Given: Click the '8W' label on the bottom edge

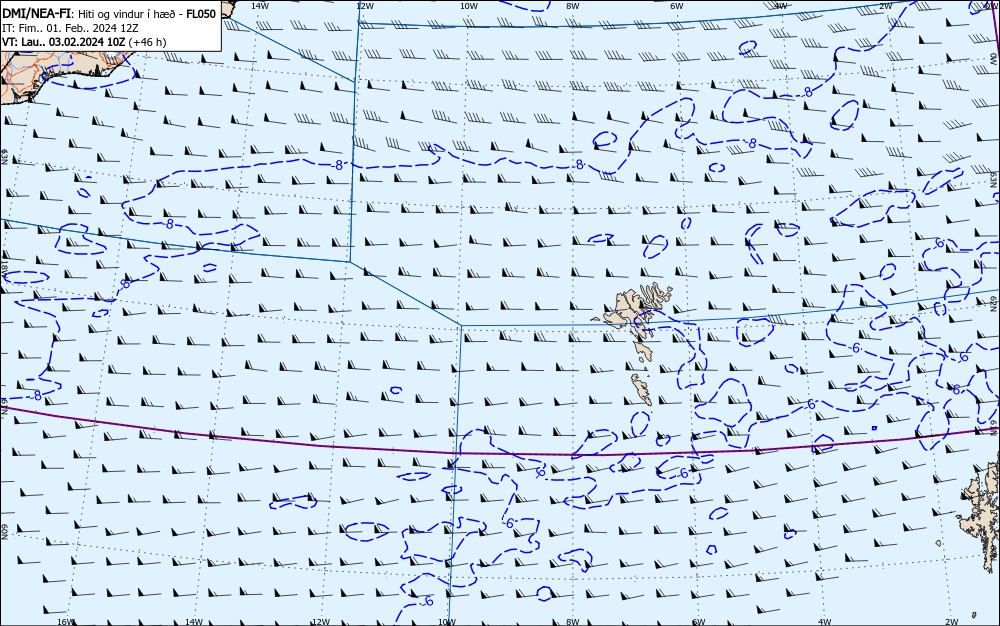Looking at the screenshot, I should coord(573,622).
